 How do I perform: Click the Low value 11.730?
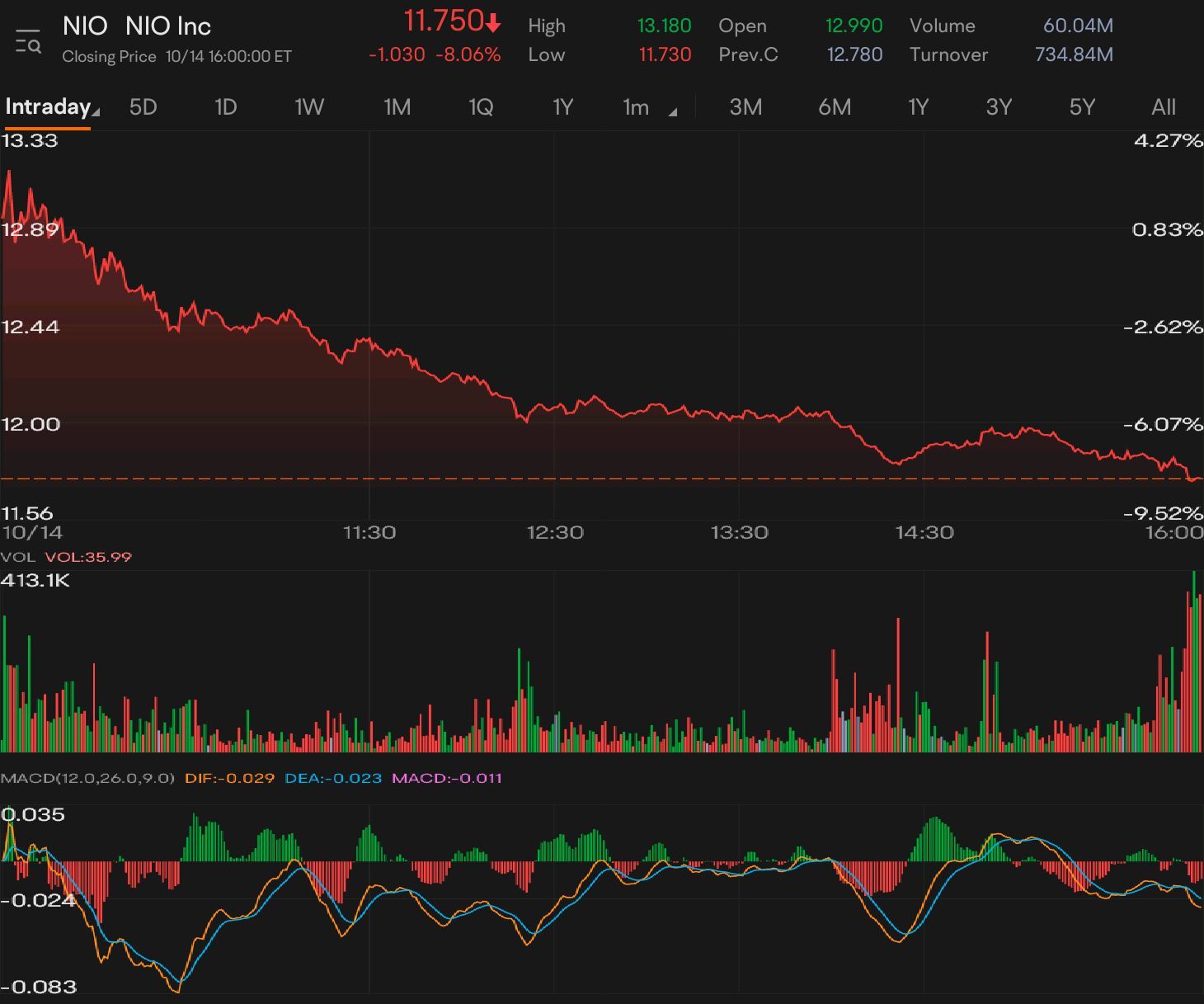[x=665, y=54]
